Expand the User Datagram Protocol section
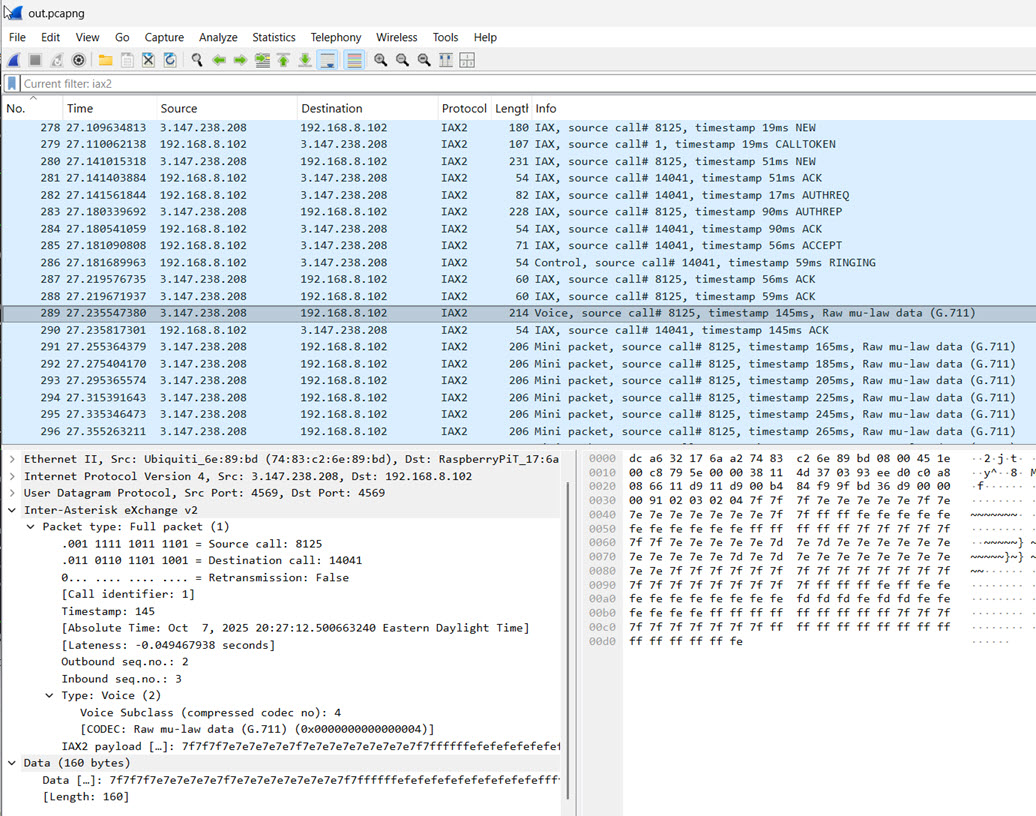The height and width of the screenshot is (816, 1036). (12, 493)
